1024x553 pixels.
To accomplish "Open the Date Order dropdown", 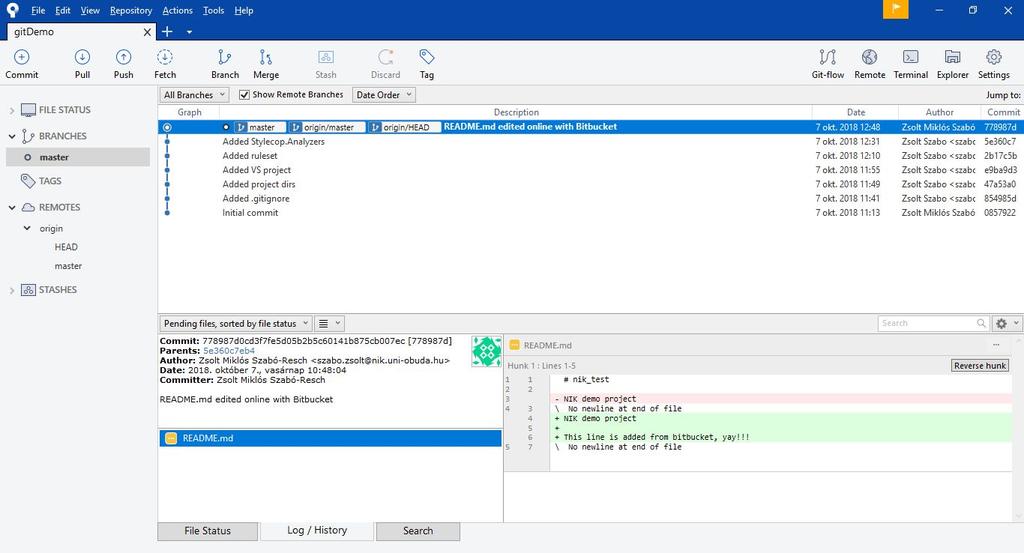I will pos(383,95).
